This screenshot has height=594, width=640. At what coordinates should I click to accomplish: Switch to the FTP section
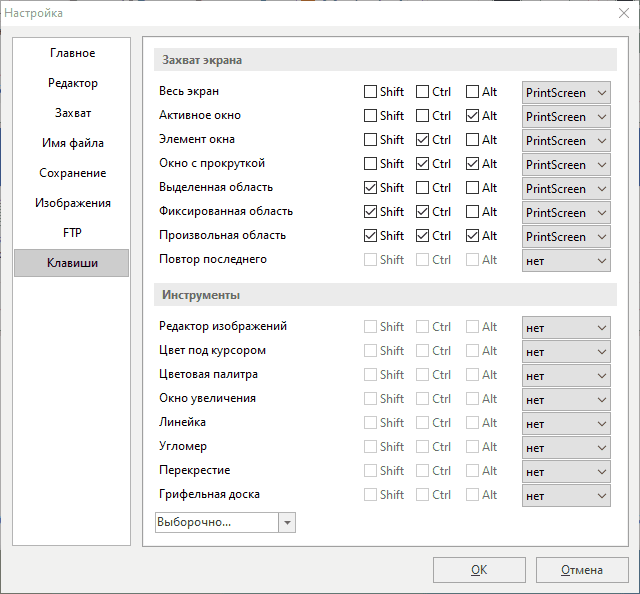[x=72, y=233]
